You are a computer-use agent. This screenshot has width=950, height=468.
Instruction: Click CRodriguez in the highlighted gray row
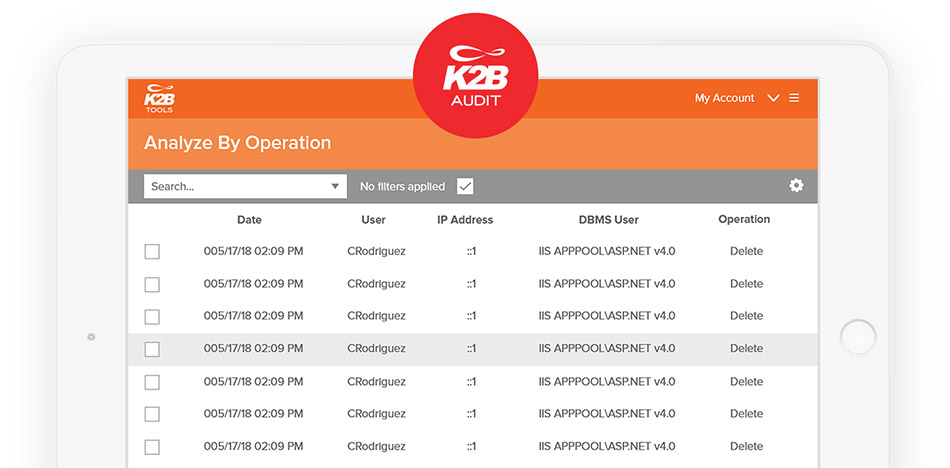click(376, 349)
